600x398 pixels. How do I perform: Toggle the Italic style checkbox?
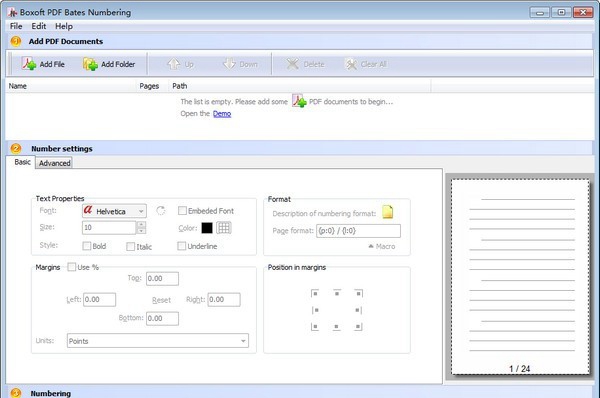click(x=130, y=246)
